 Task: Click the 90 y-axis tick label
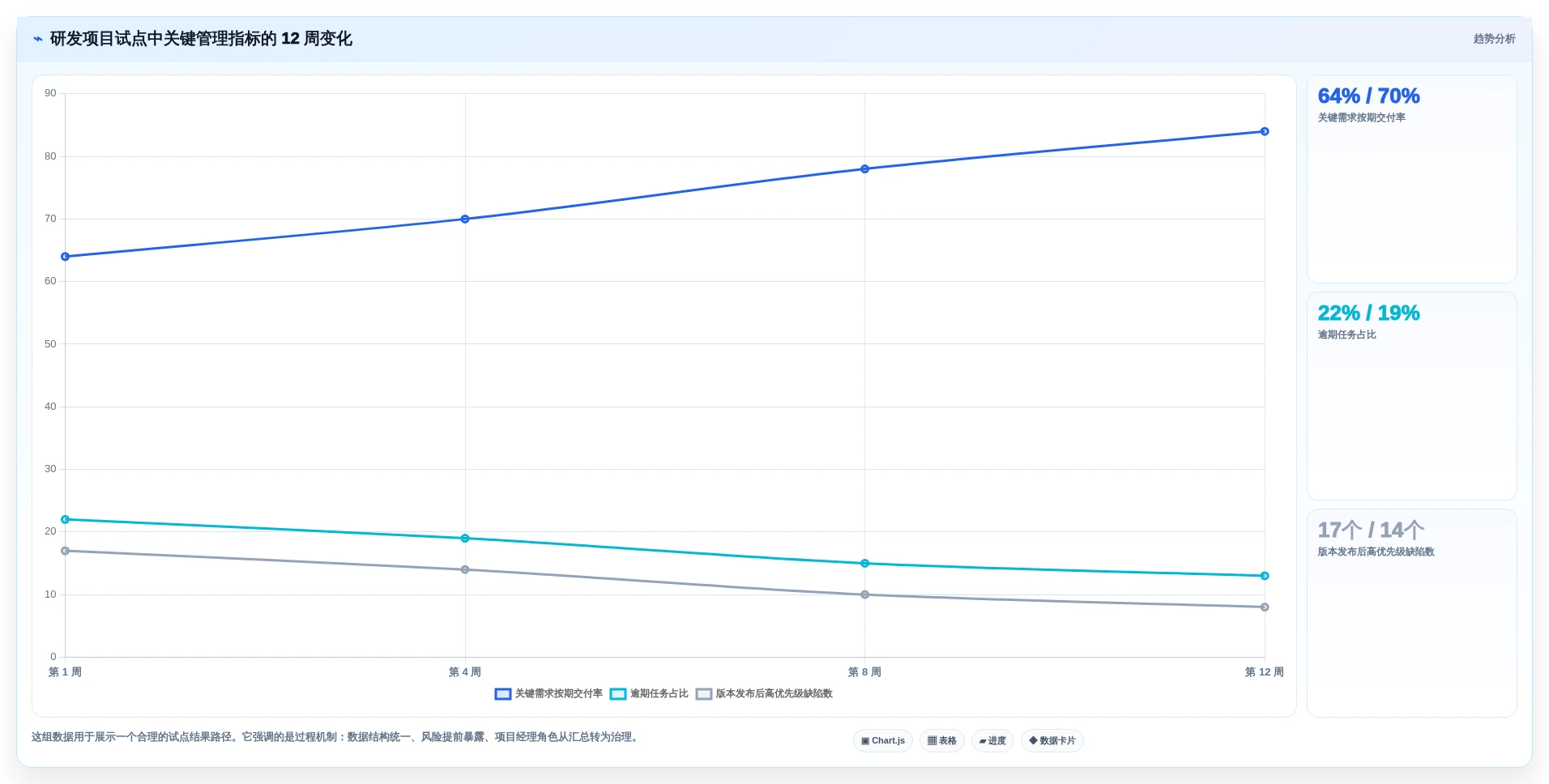point(50,94)
